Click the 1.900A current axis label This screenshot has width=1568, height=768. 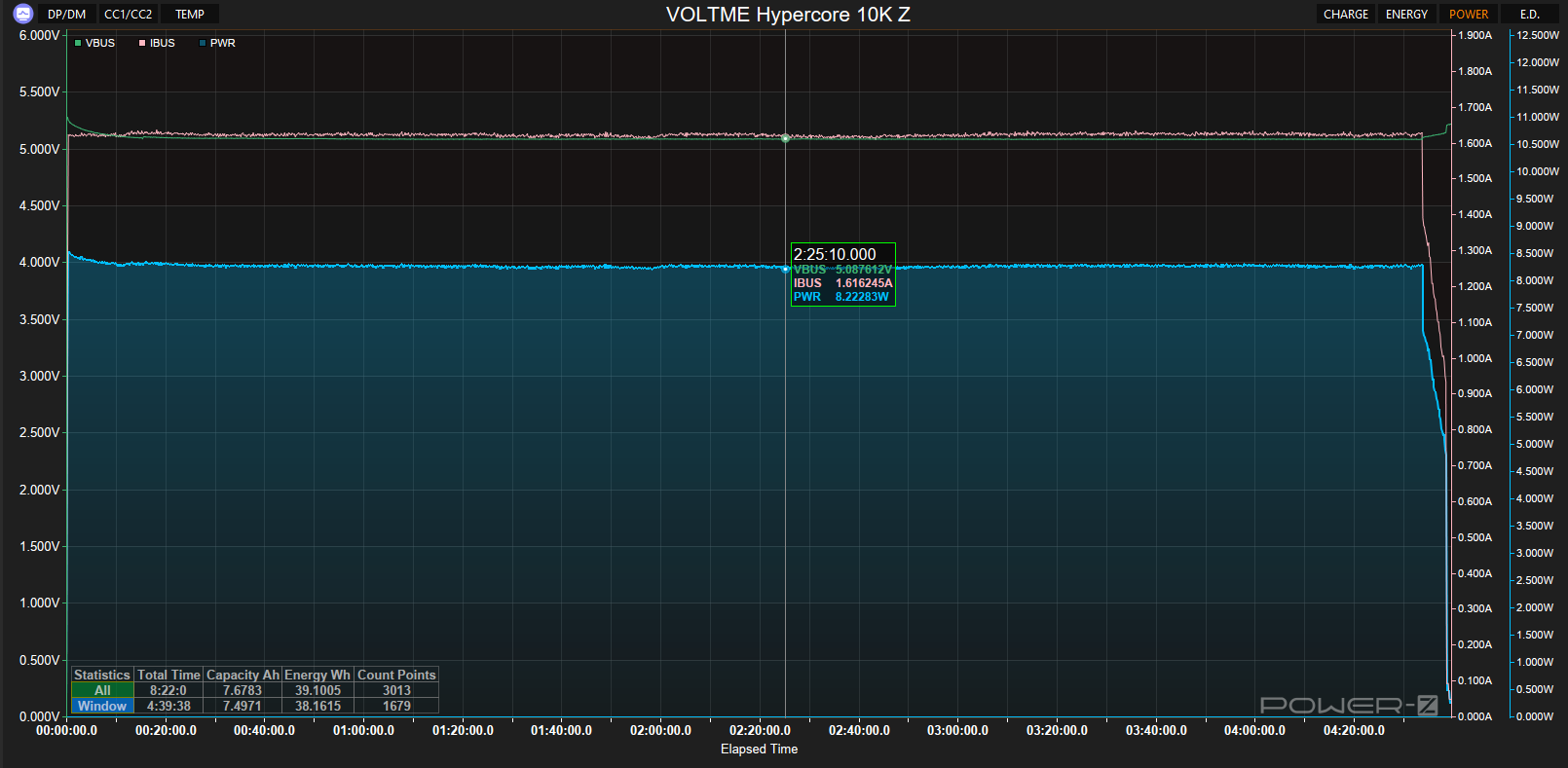1475,35
